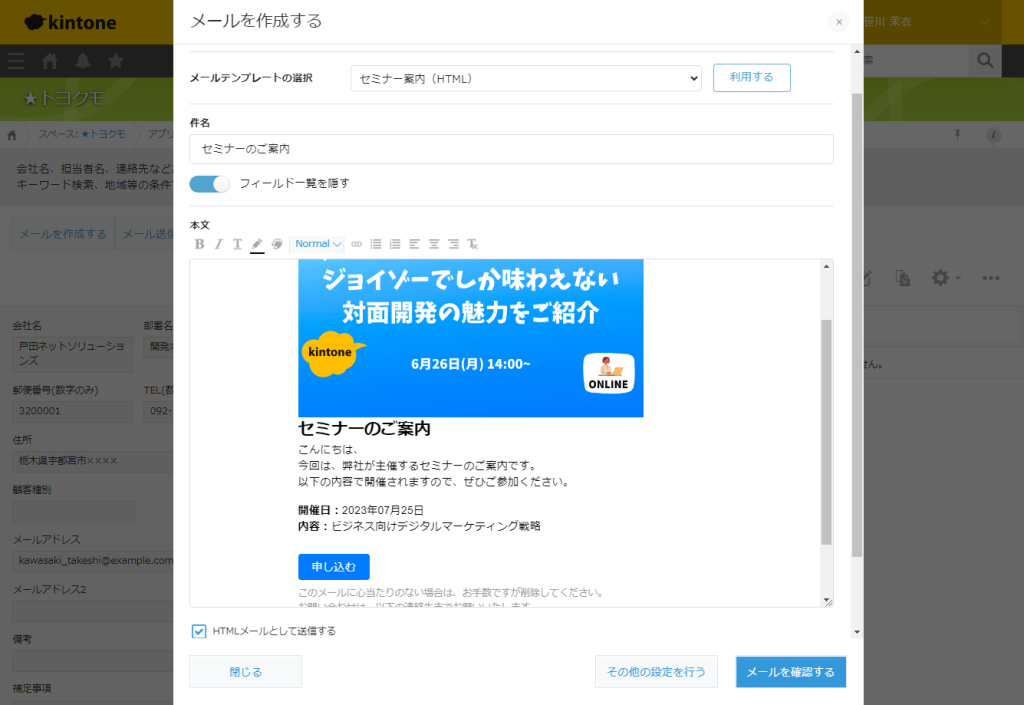This screenshot has height=705, width=1024.
Task: Click the kintone logo
Action: coord(71,22)
